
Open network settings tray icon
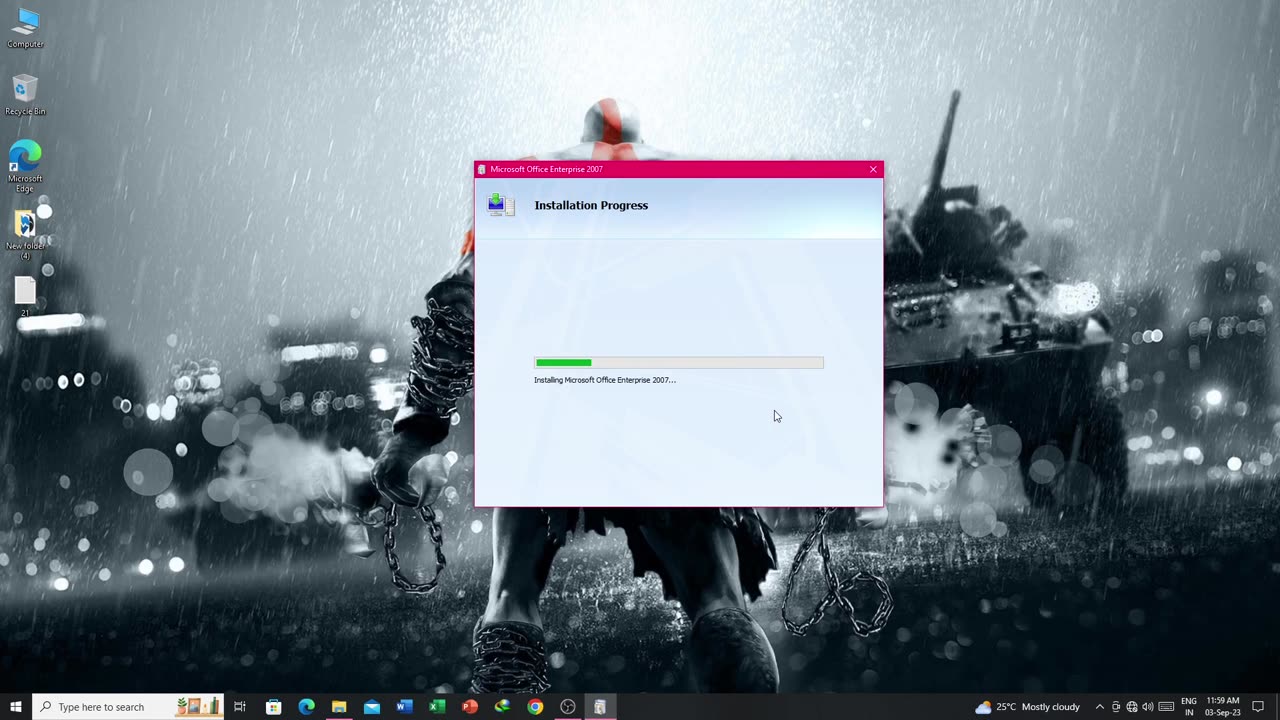pos(1132,707)
